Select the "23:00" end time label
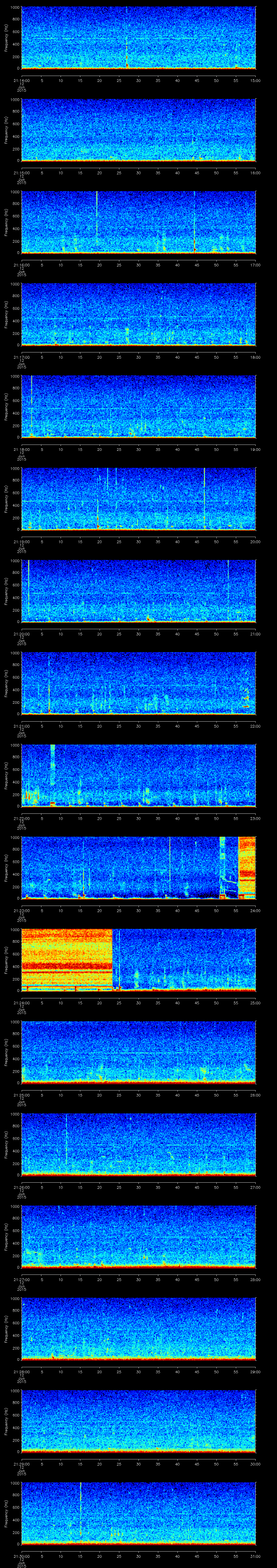This screenshot has width=277, height=1568. [256, 818]
